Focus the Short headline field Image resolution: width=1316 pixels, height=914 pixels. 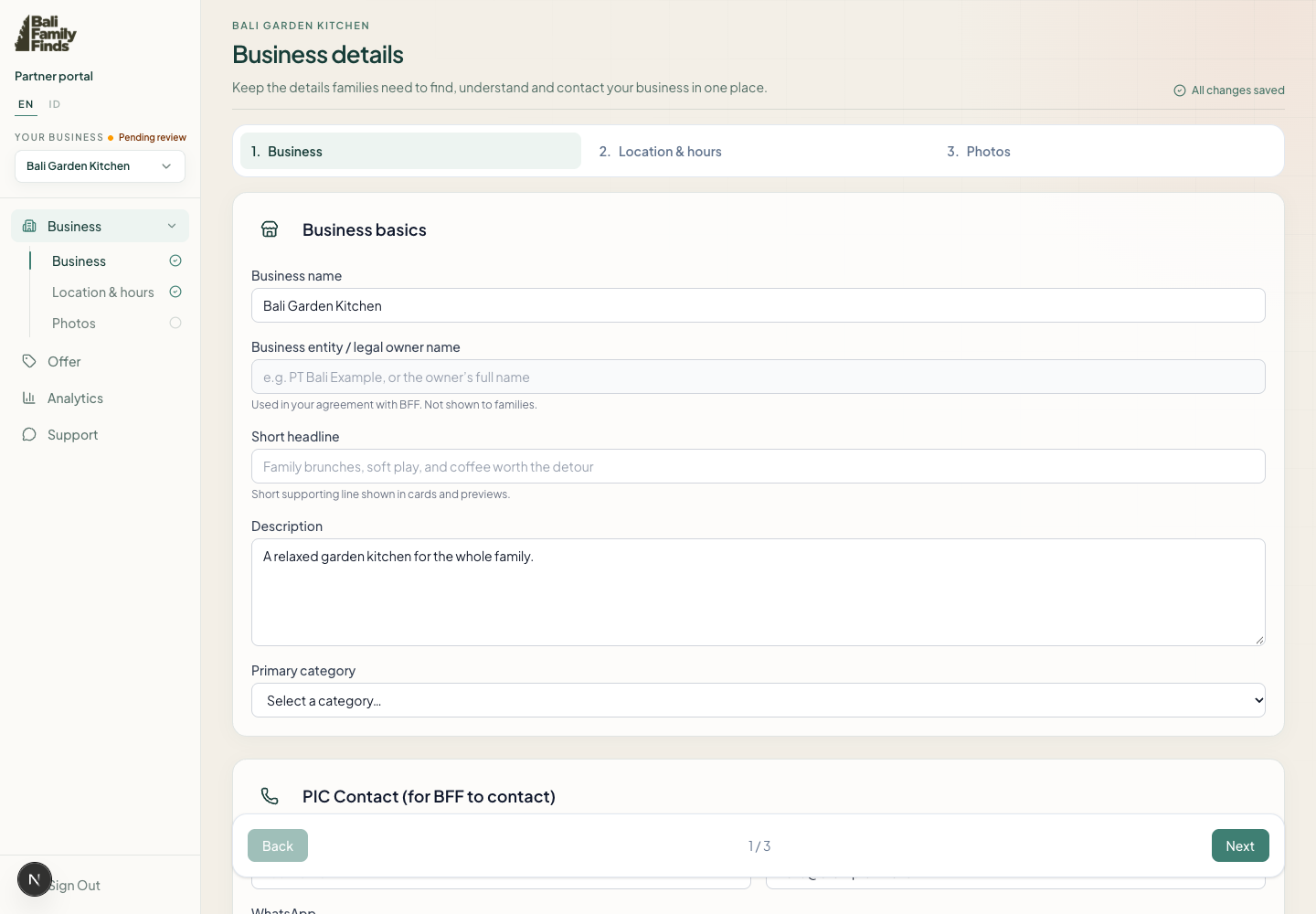click(759, 466)
